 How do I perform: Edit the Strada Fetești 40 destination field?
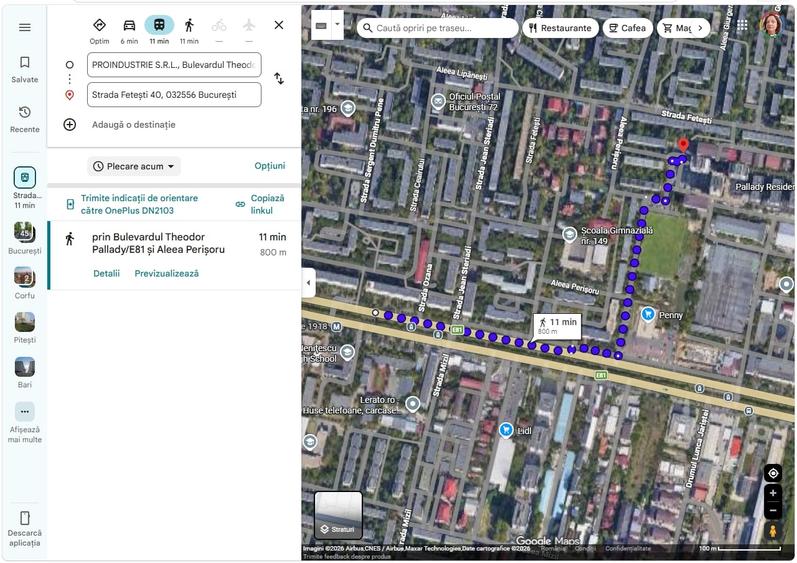pos(174,95)
